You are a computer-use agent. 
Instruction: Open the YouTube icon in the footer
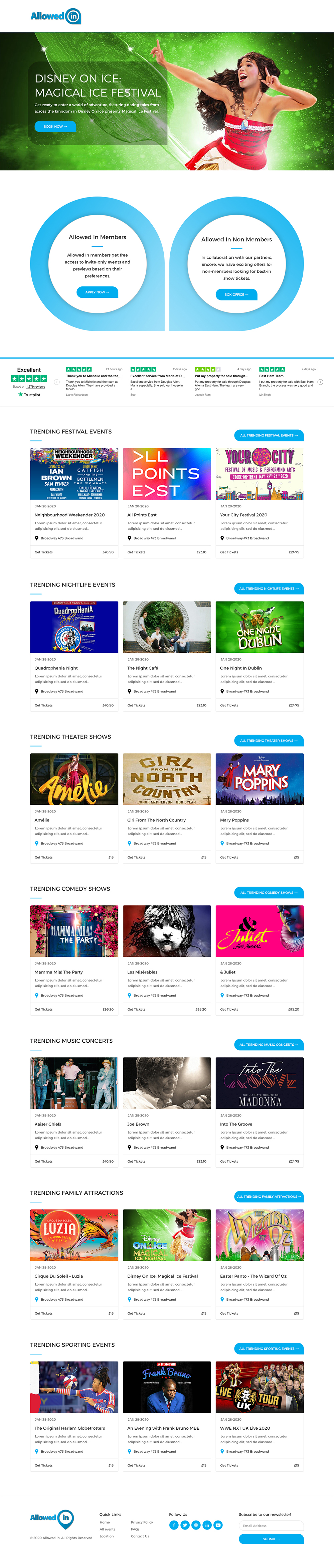click(x=218, y=1525)
